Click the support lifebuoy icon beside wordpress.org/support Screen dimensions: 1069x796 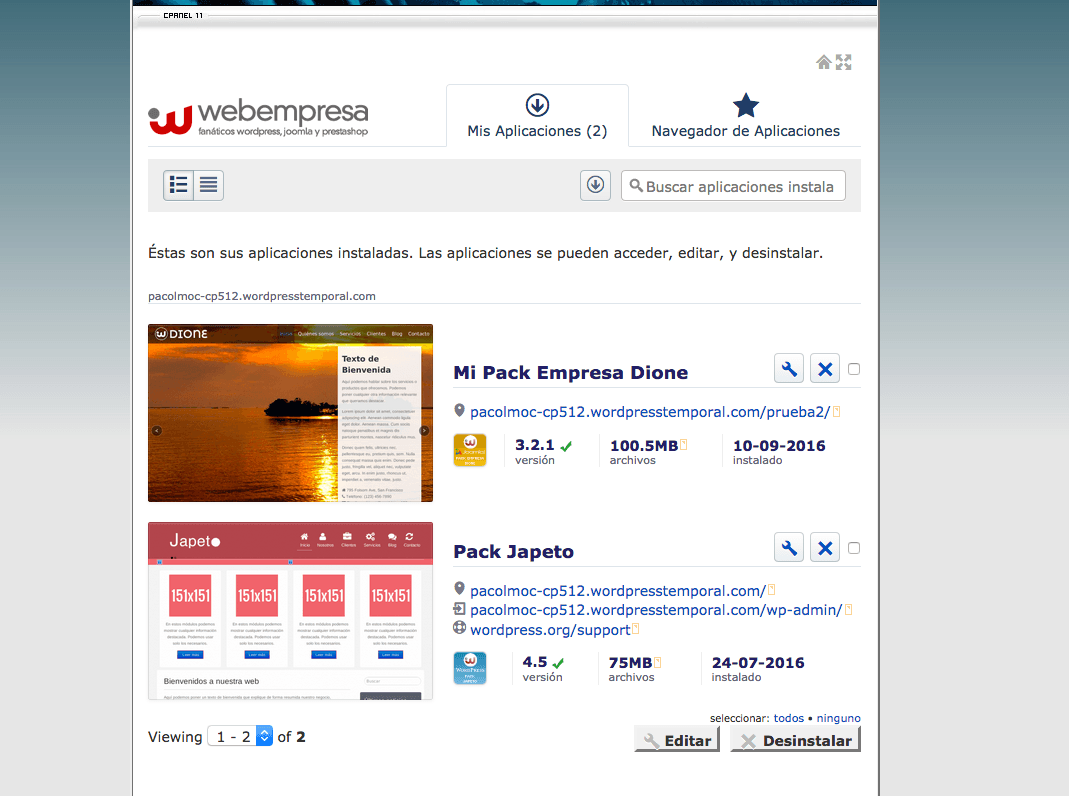(460, 628)
